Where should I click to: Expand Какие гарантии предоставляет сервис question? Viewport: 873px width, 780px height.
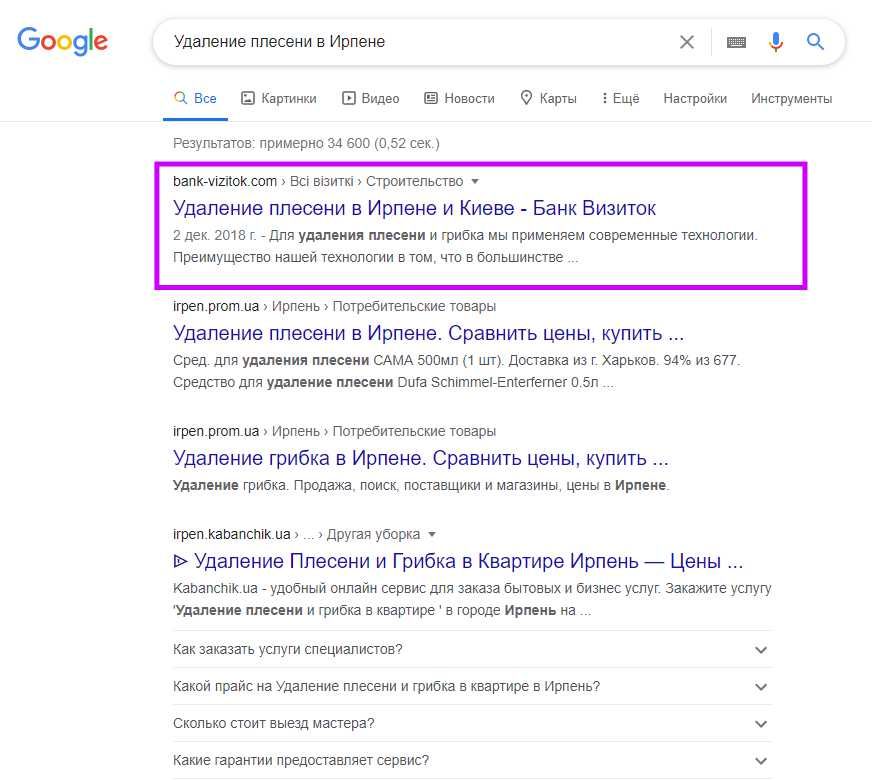[x=761, y=761]
